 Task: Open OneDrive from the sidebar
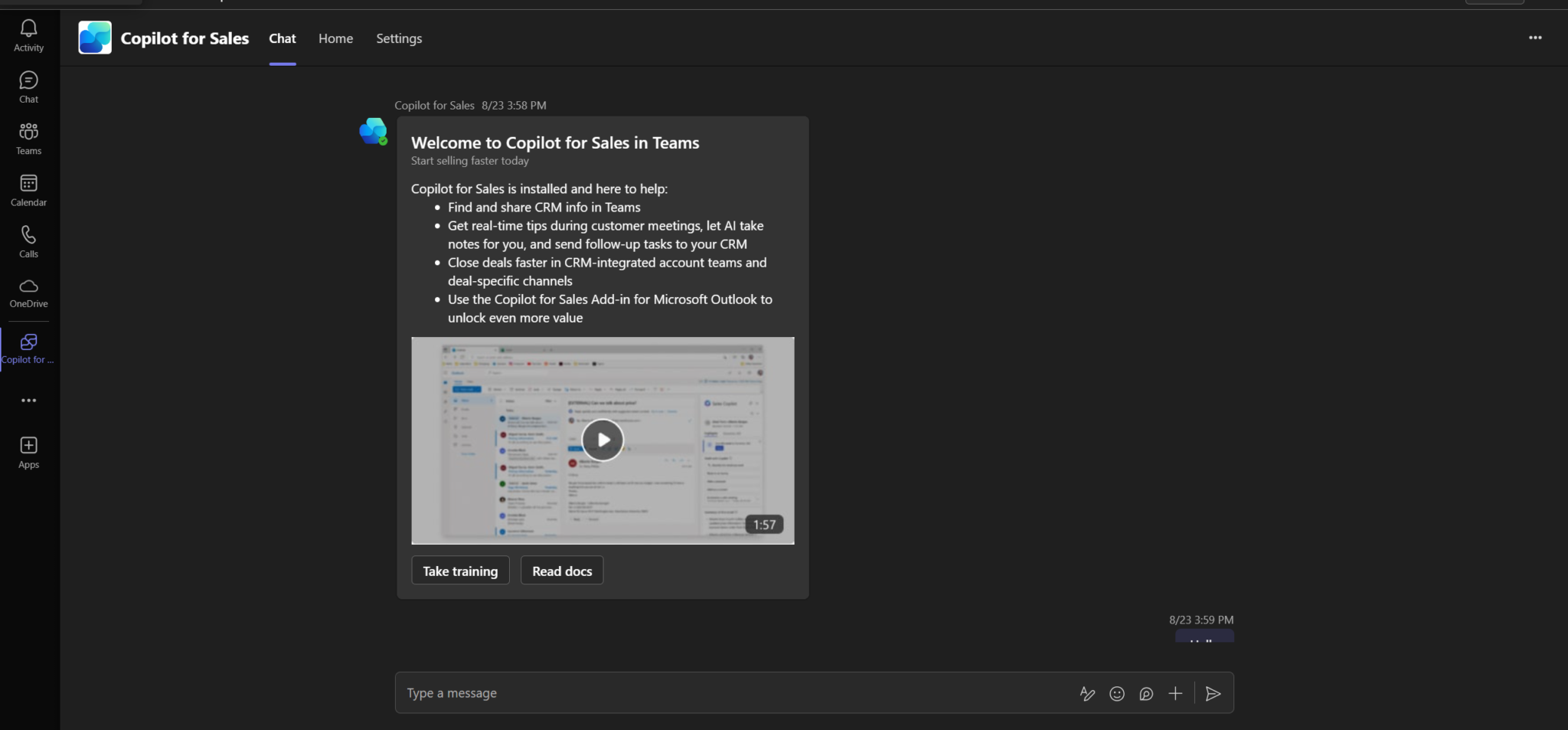coord(28,291)
